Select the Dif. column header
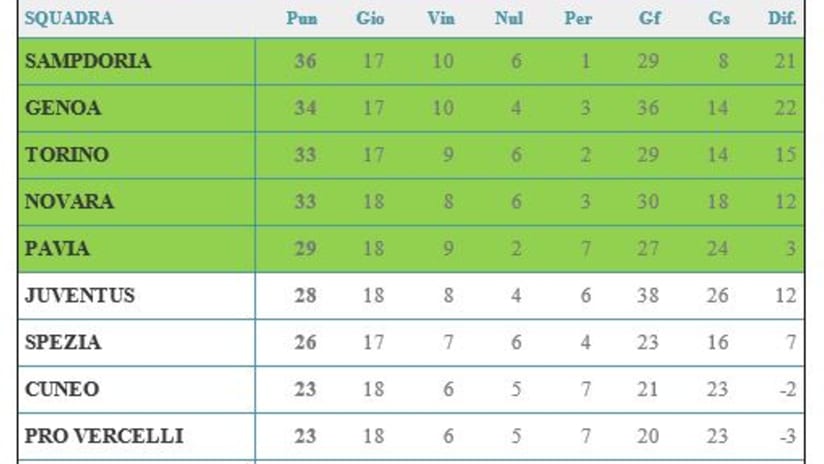Image resolution: width=824 pixels, height=464 pixels. pos(781,19)
